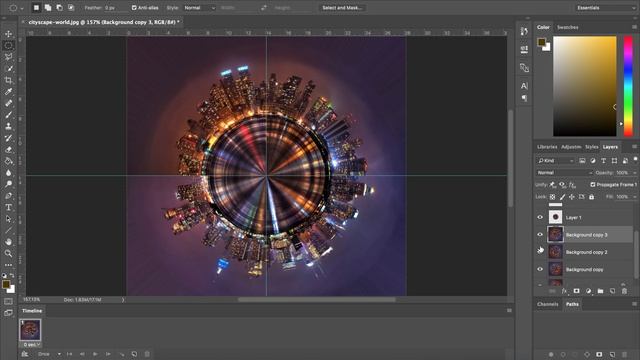Select the Pen tool

(9, 196)
